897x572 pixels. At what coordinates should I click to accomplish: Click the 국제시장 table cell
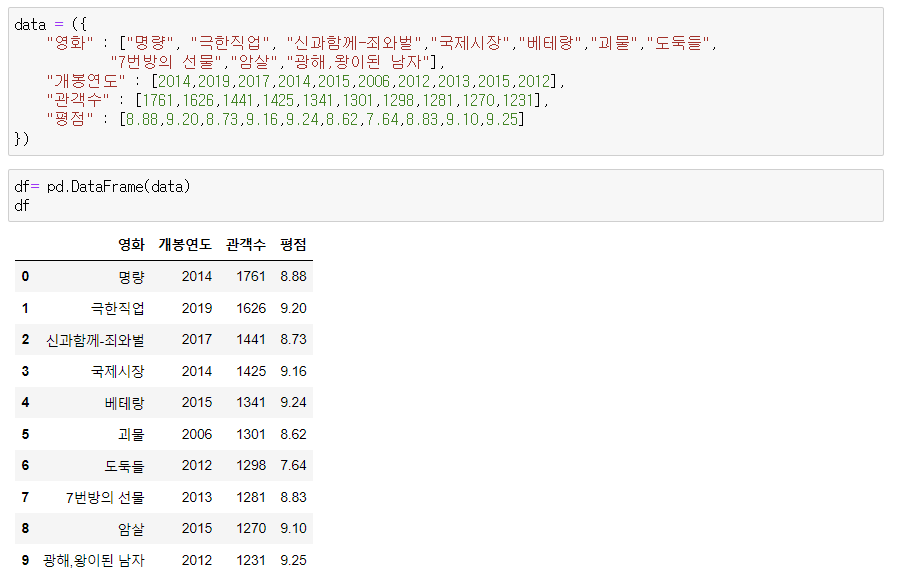(118, 371)
